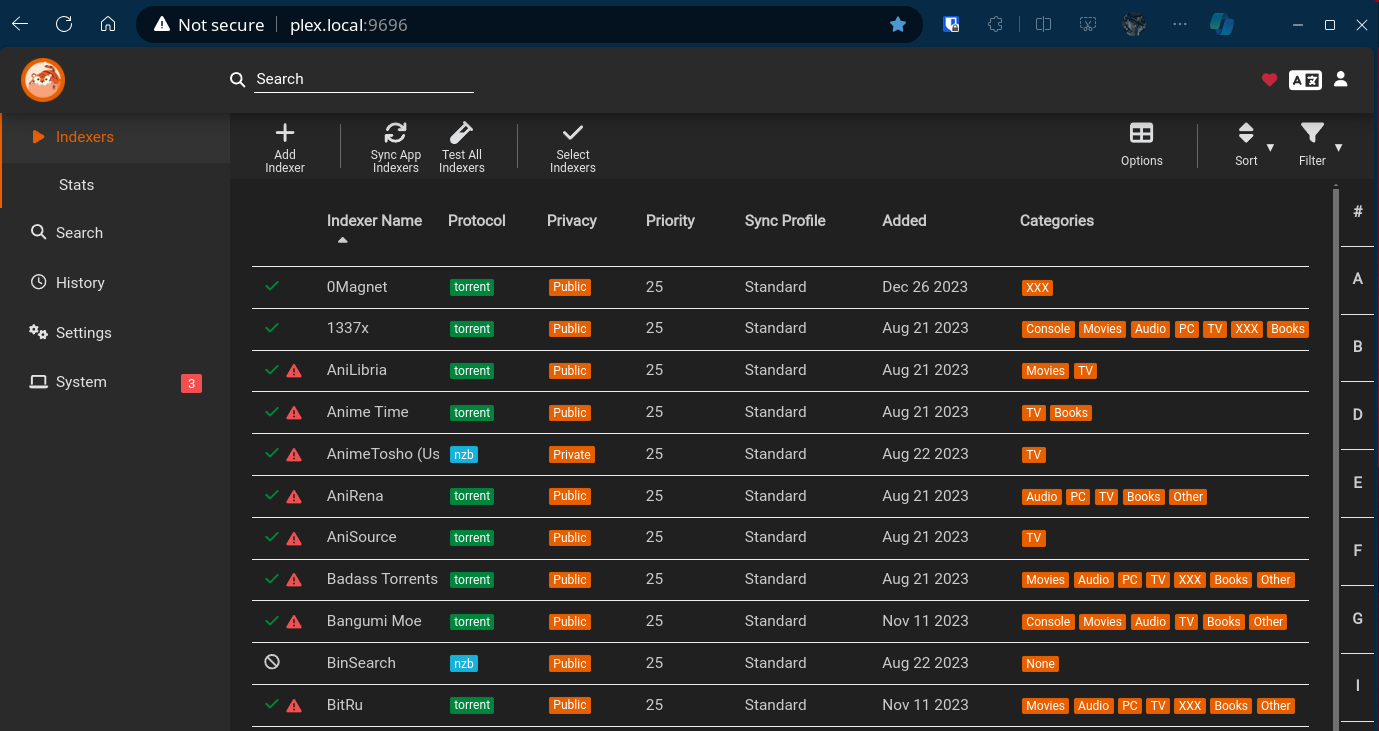The height and width of the screenshot is (731, 1379).
Task: Jump to letter G in index bar
Action: pyautogui.click(x=1357, y=619)
